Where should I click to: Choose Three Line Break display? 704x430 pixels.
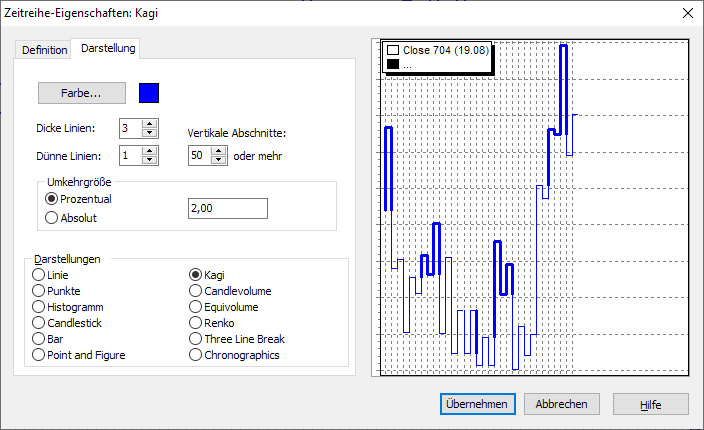[x=196, y=339]
